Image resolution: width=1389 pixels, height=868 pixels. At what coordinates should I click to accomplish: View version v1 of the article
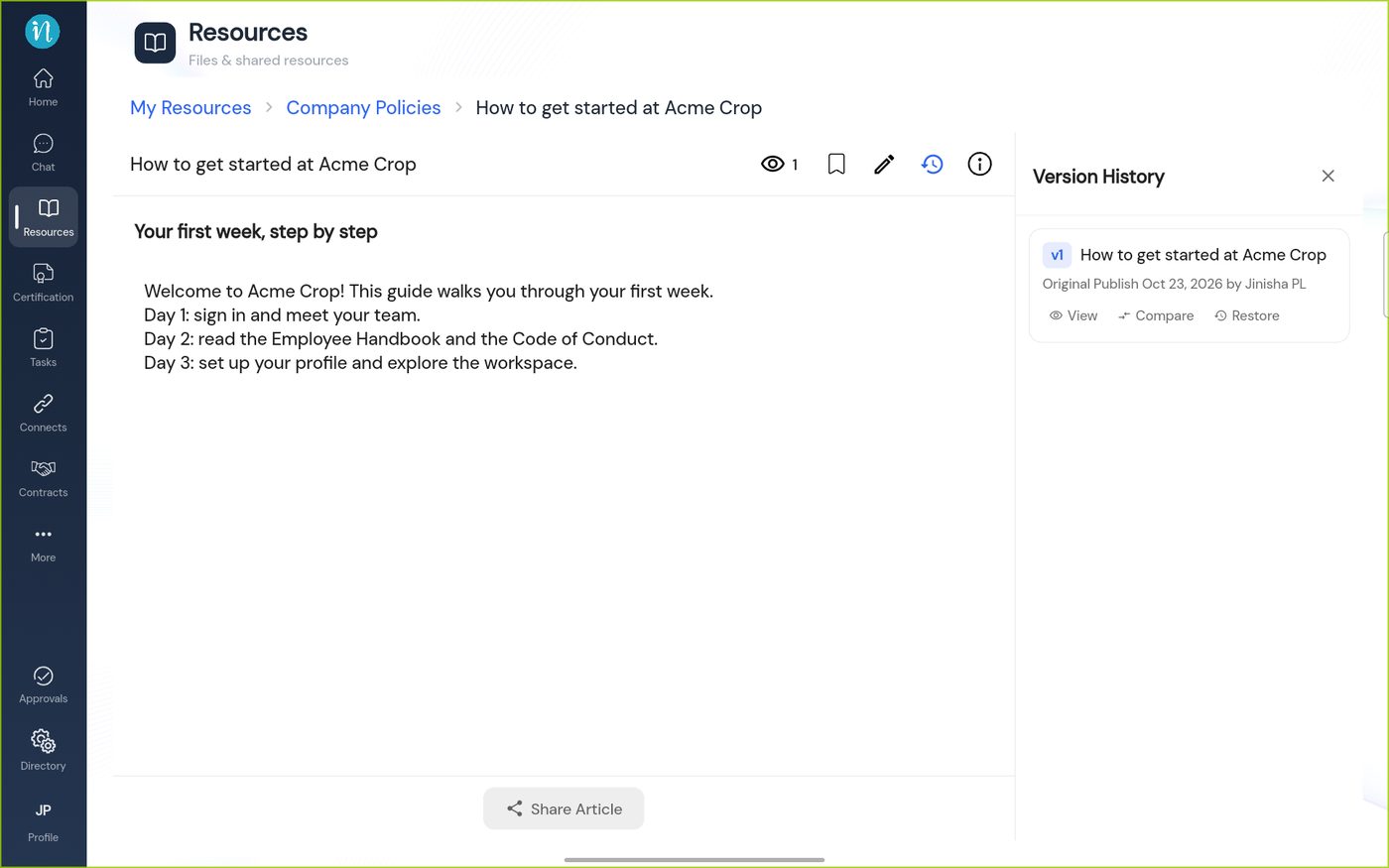point(1073,315)
